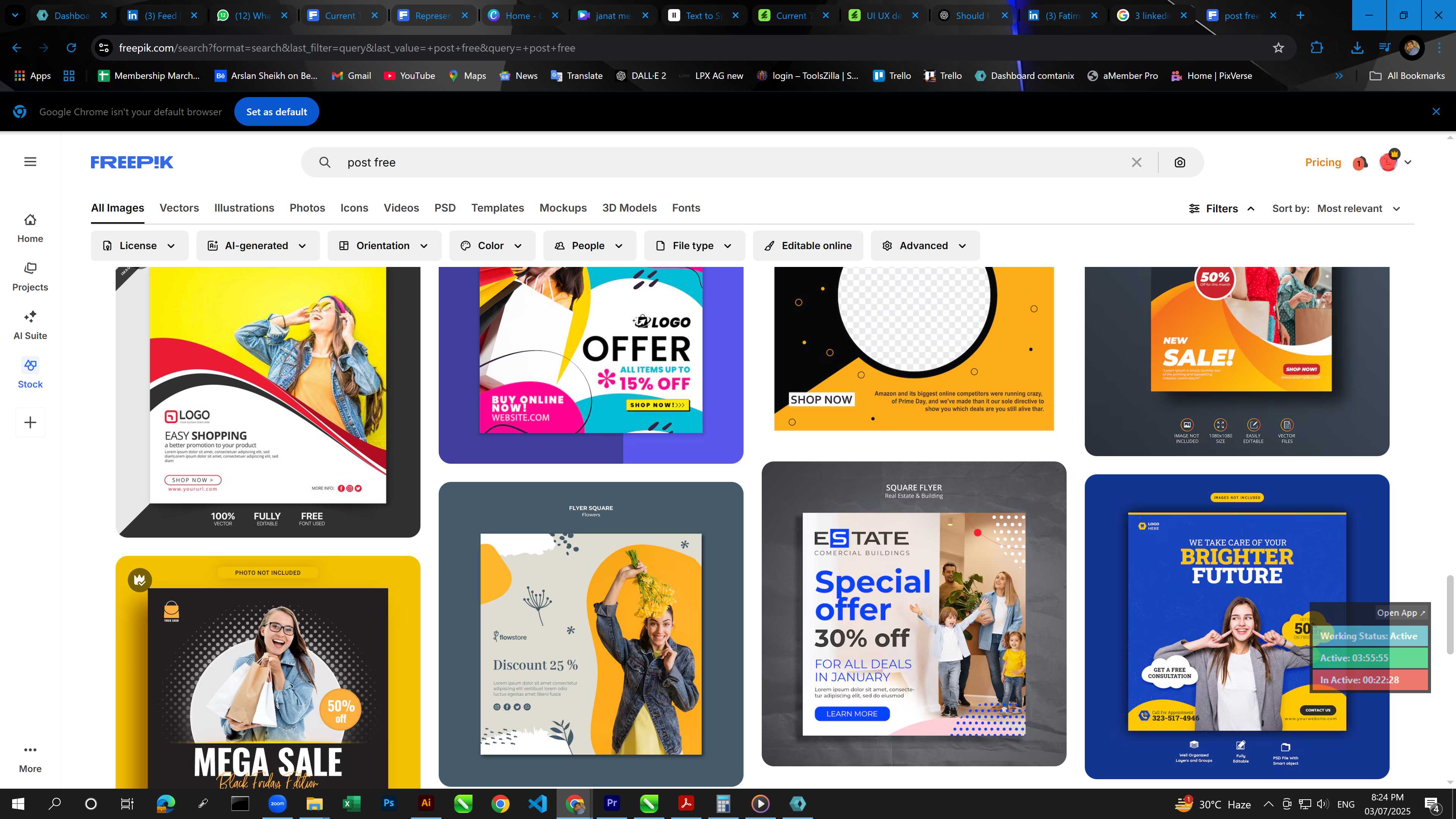Open the More menu in the sidebar
This screenshot has width=1456, height=819.
coord(30,758)
